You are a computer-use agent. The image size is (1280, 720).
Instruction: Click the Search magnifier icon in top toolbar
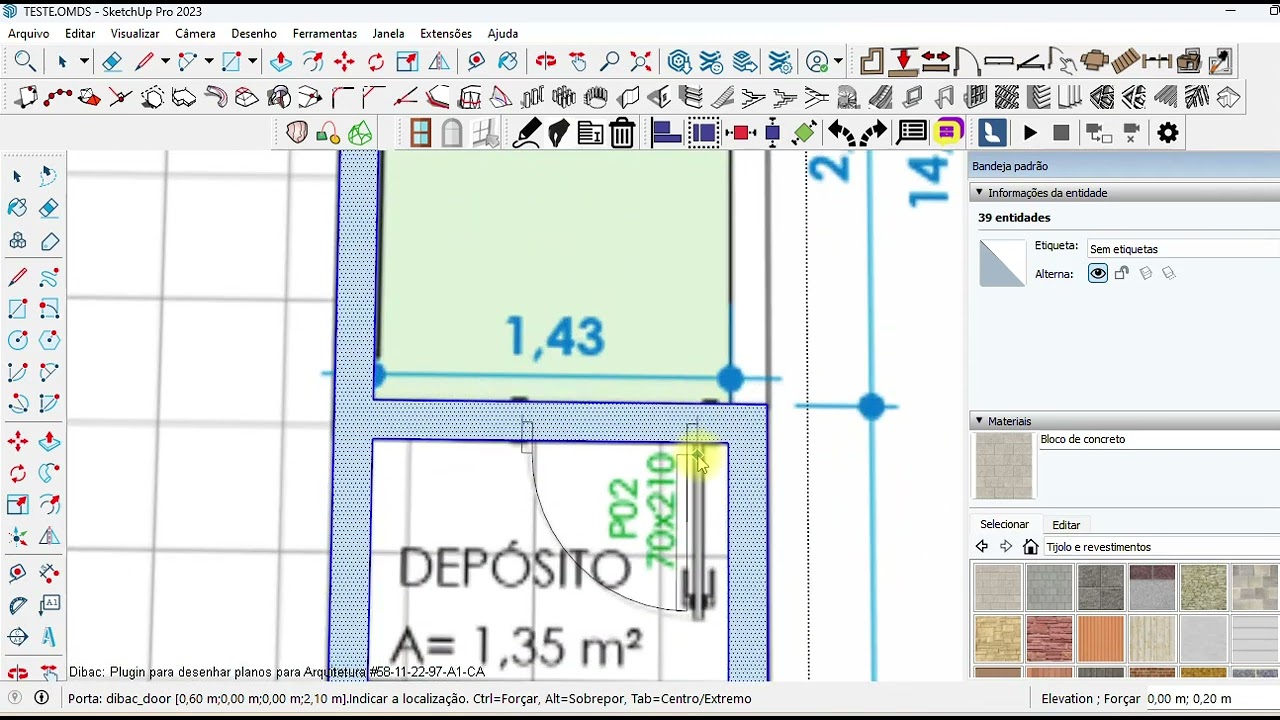25,62
